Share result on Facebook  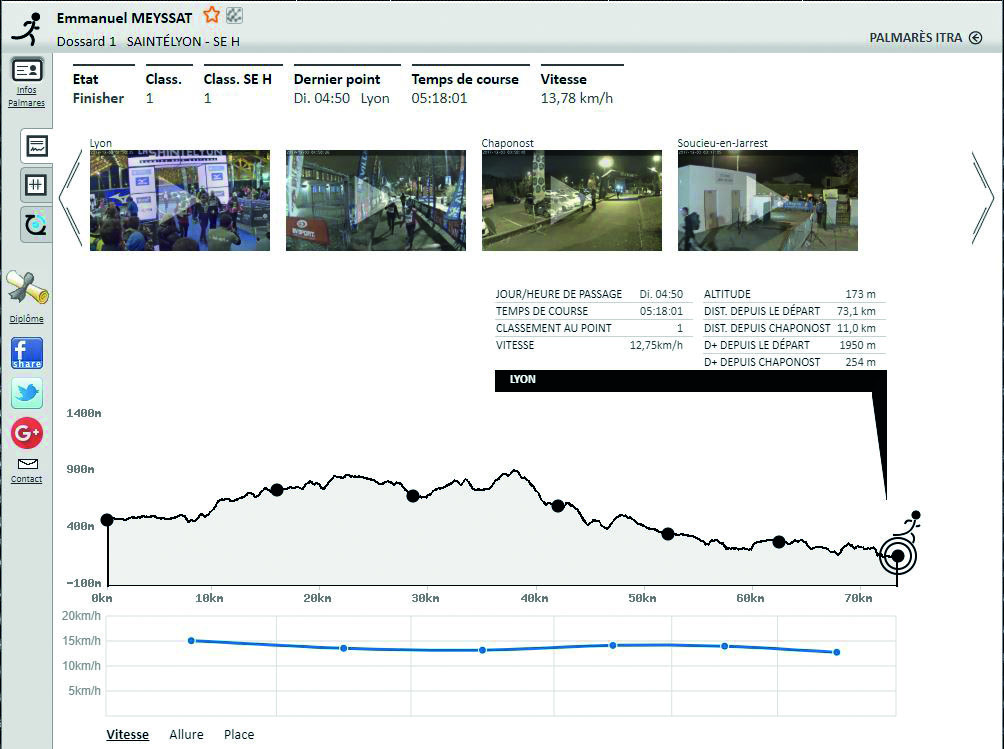[x=27, y=353]
